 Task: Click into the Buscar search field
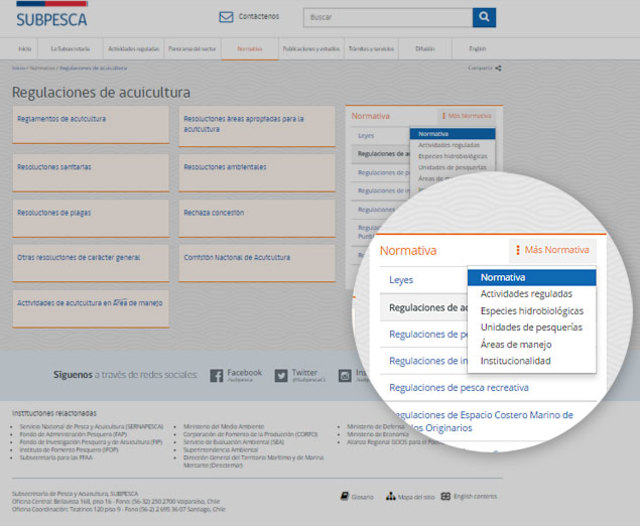[388, 18]
